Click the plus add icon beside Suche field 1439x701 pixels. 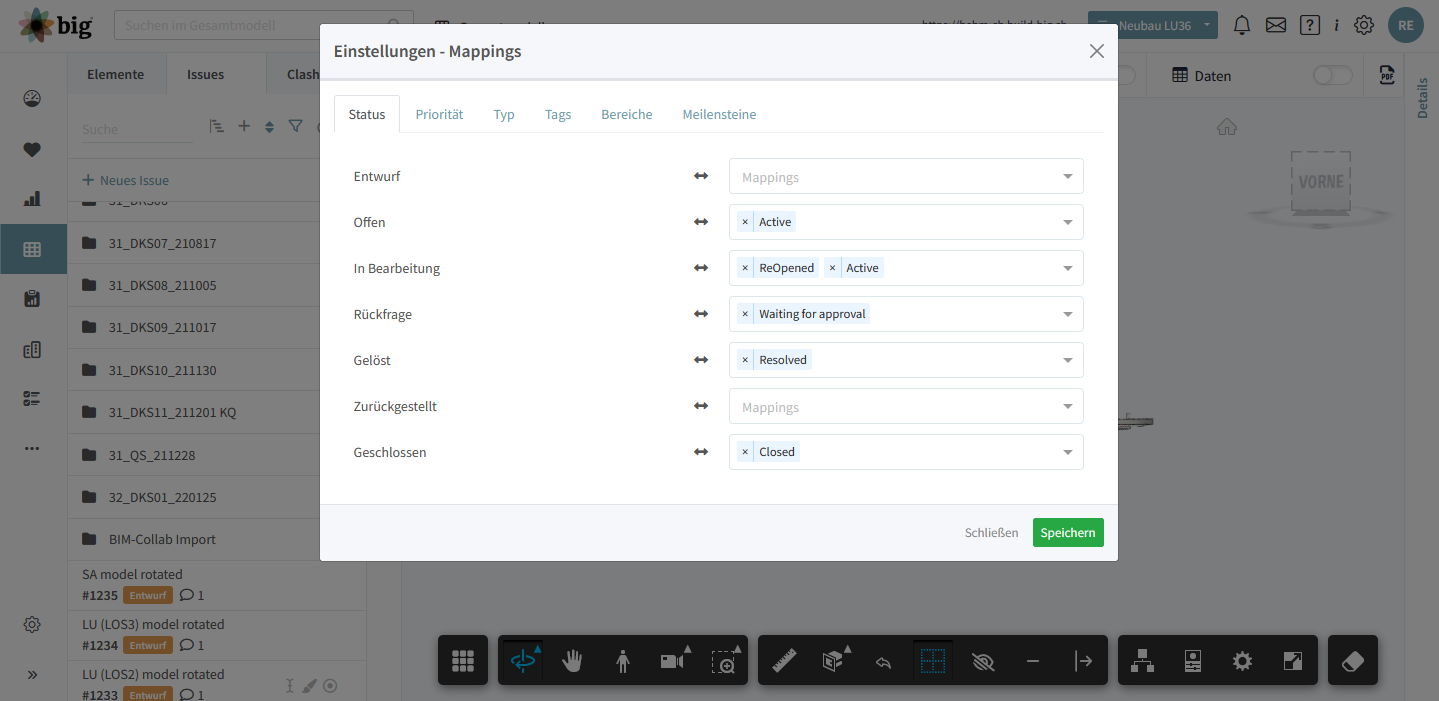[243, 126]
